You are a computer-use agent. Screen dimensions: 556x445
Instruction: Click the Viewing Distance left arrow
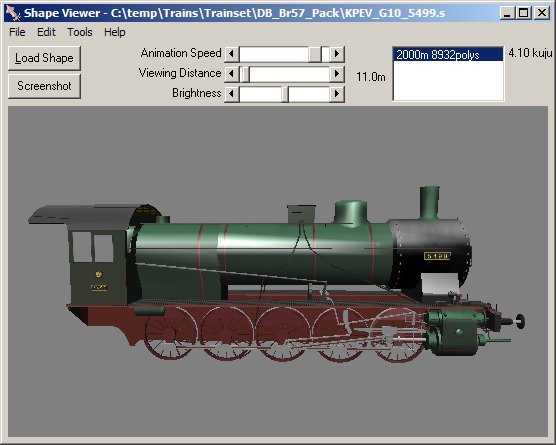232,74
